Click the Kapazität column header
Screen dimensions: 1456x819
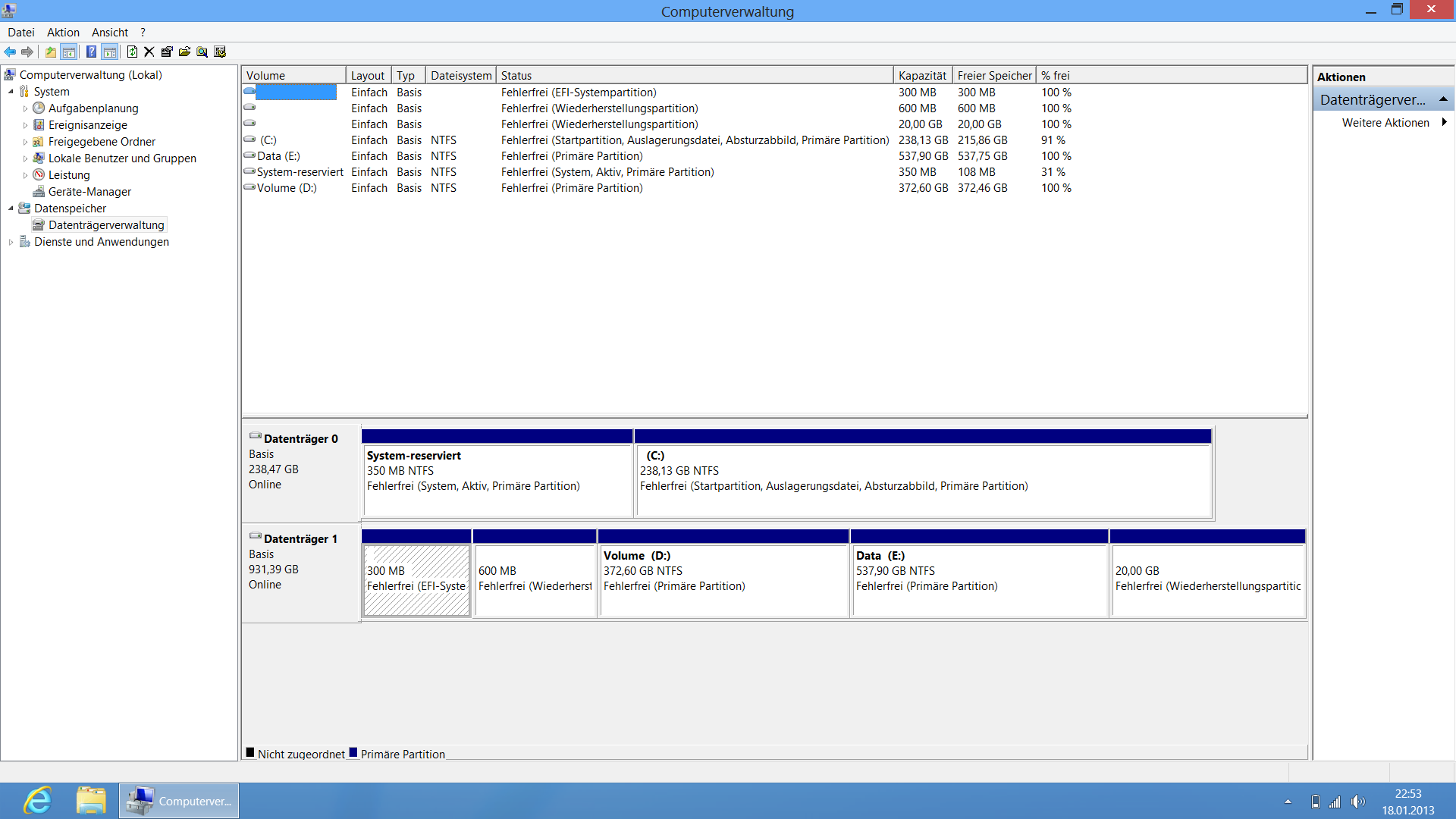click(921, 76)
